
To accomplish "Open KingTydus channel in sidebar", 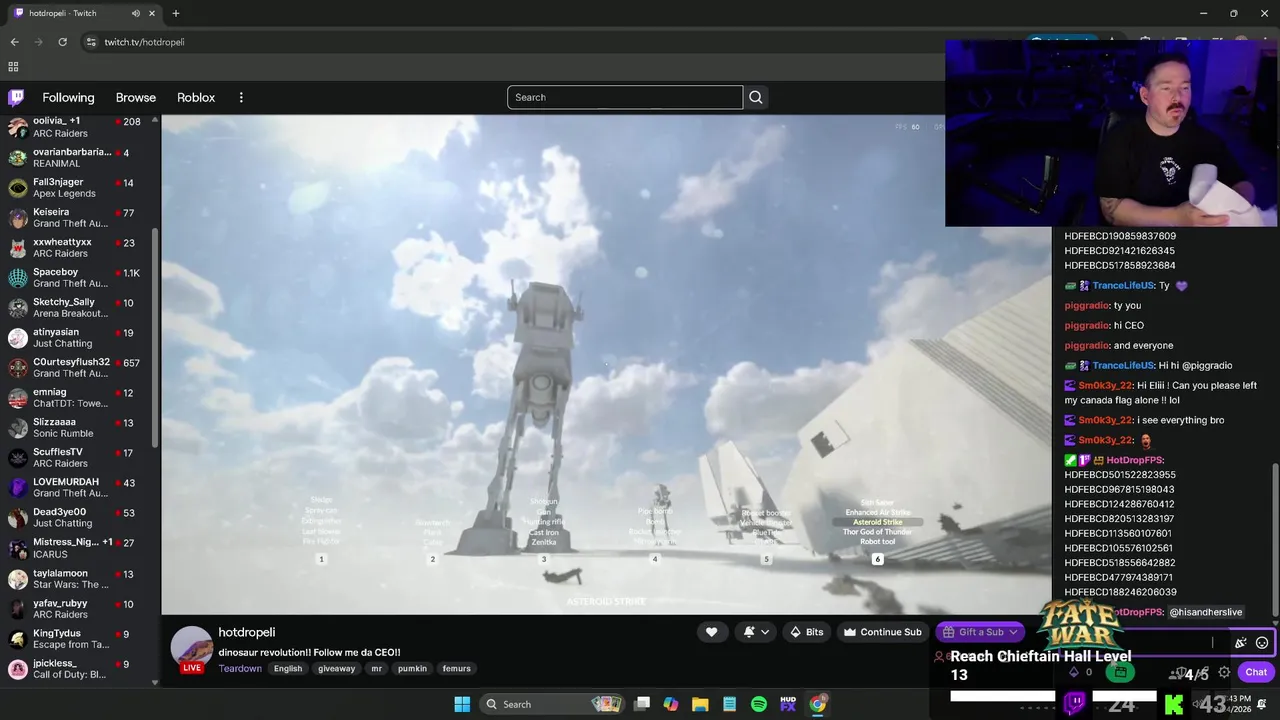I will [80, 639].
